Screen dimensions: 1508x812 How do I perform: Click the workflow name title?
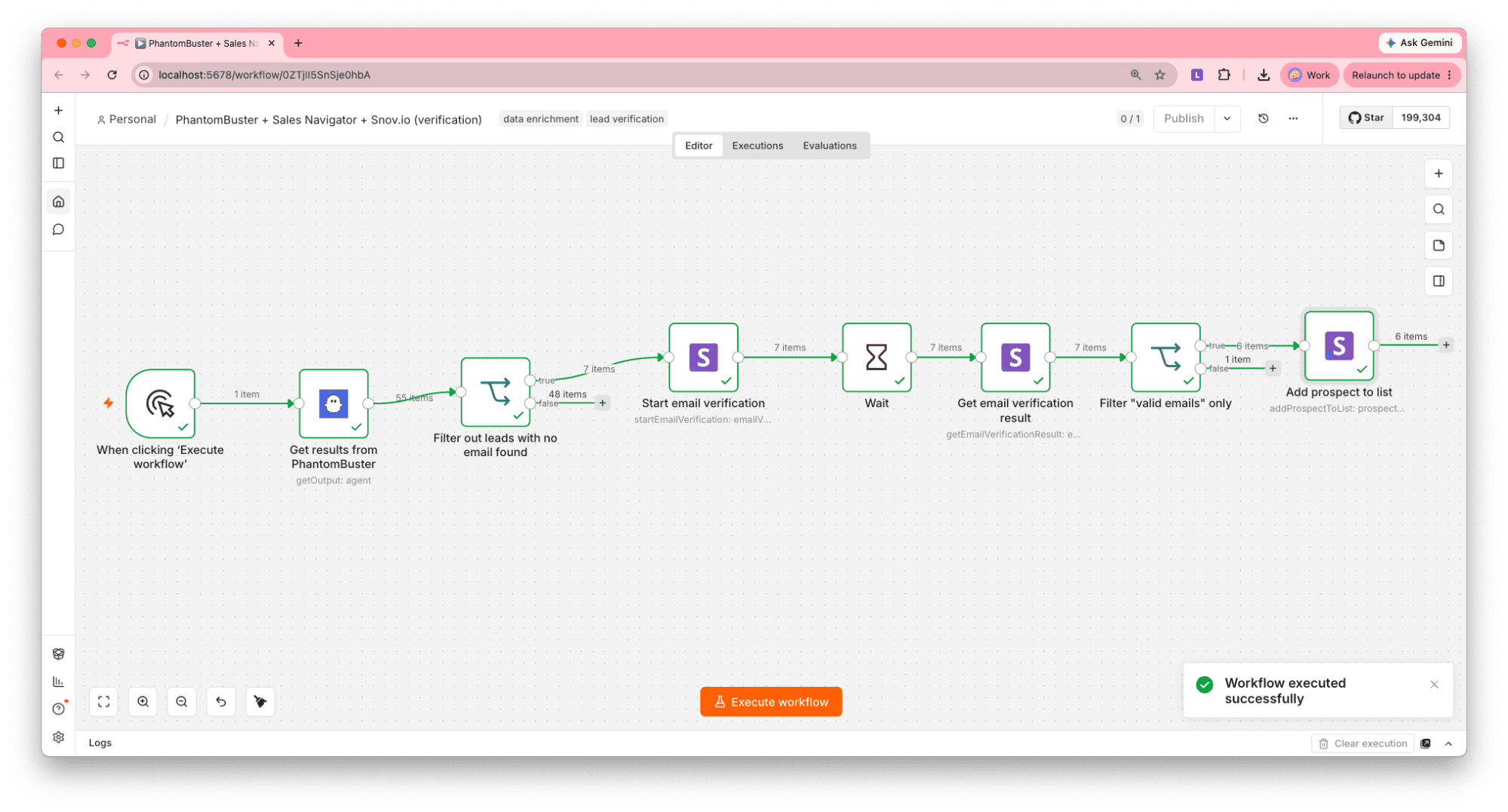(328, 120)
